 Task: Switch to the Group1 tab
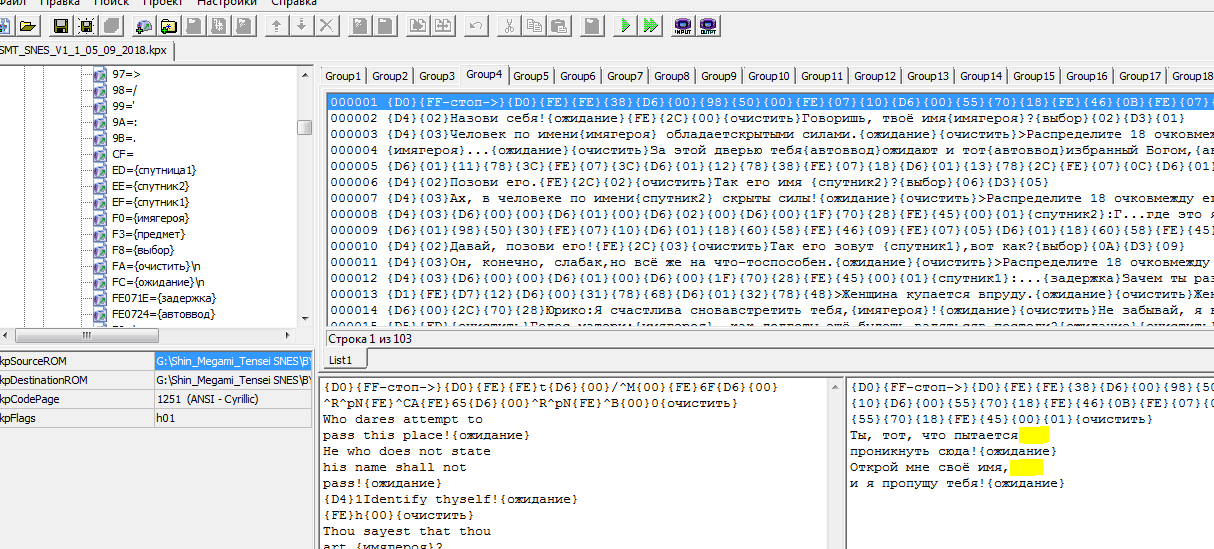tap(342, 76)
